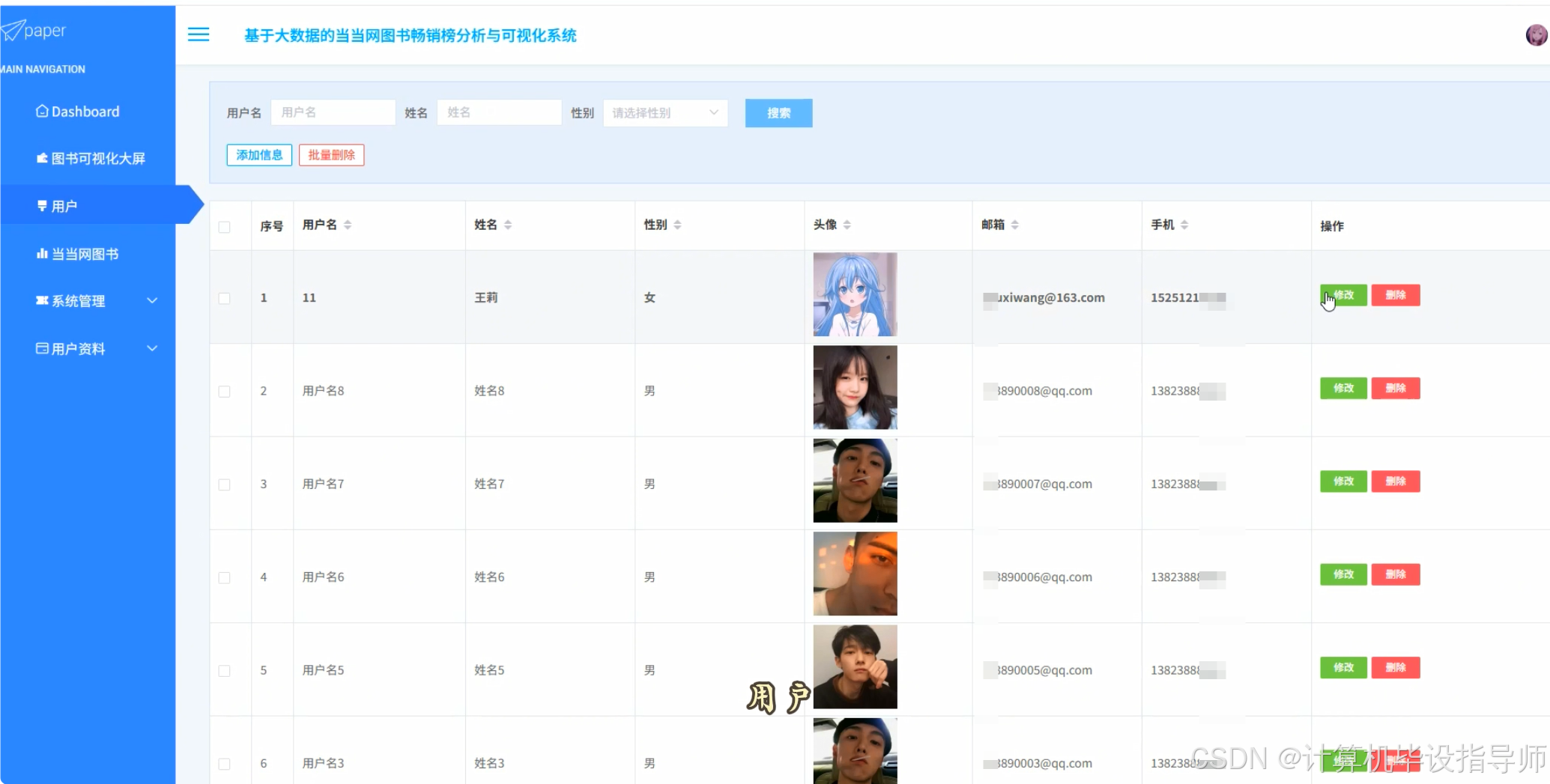
Task: Expand the 系统管理 submenu
Action: click(x=152, y=301)
